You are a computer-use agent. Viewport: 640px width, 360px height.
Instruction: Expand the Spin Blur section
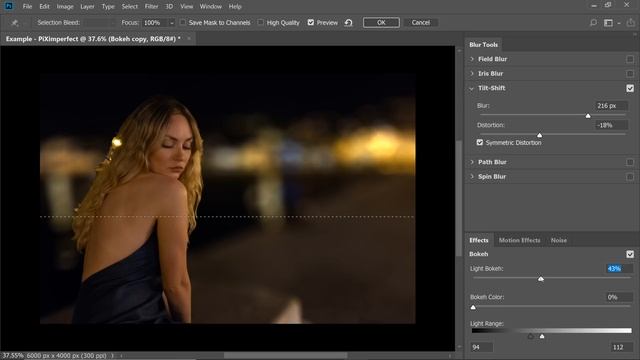[472, 176]
